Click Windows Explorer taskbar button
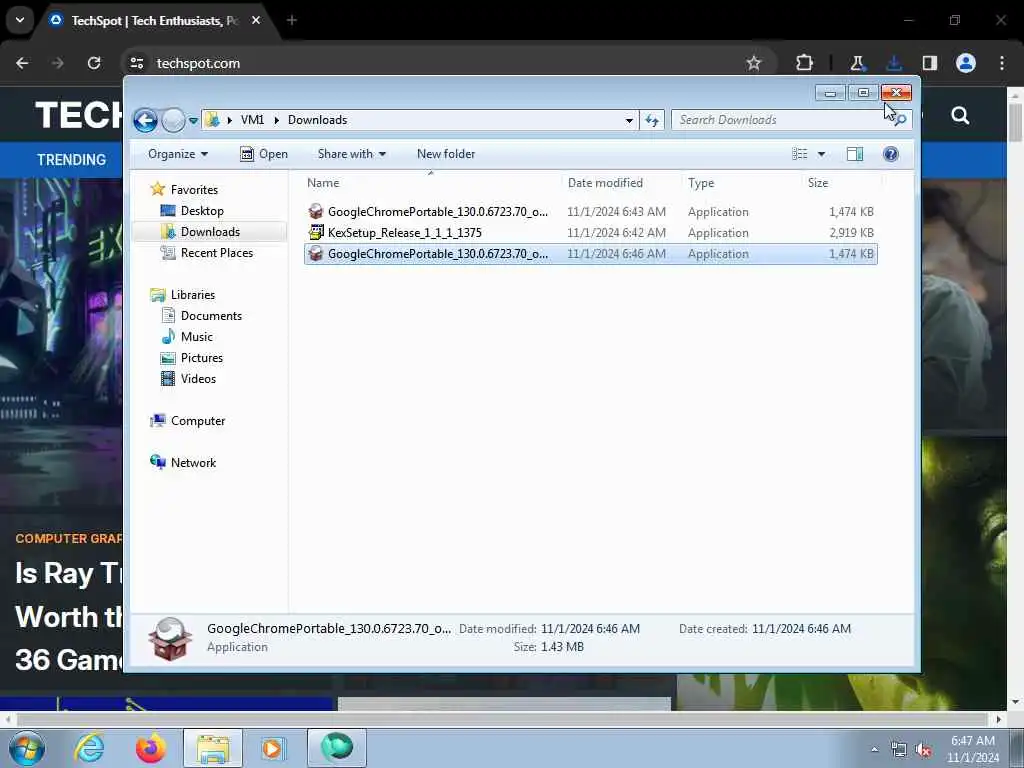1024x768 pixels. (x=213, y=748)
